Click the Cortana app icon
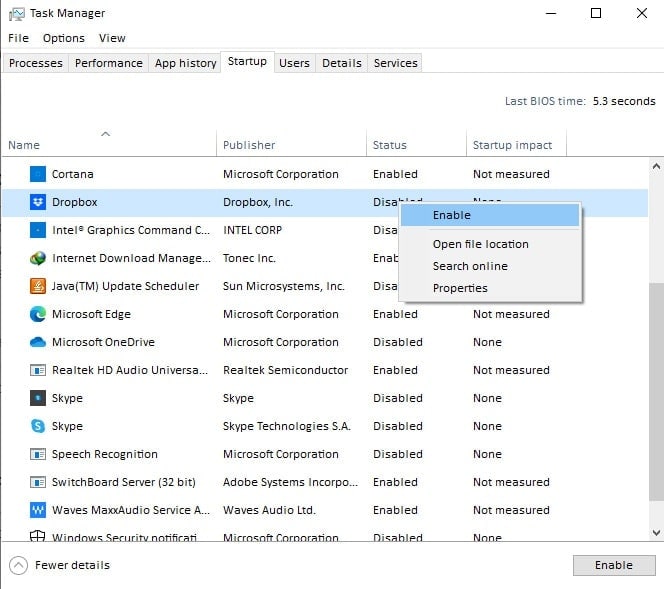This screenshot has width=664, height=589. (38, 174)
